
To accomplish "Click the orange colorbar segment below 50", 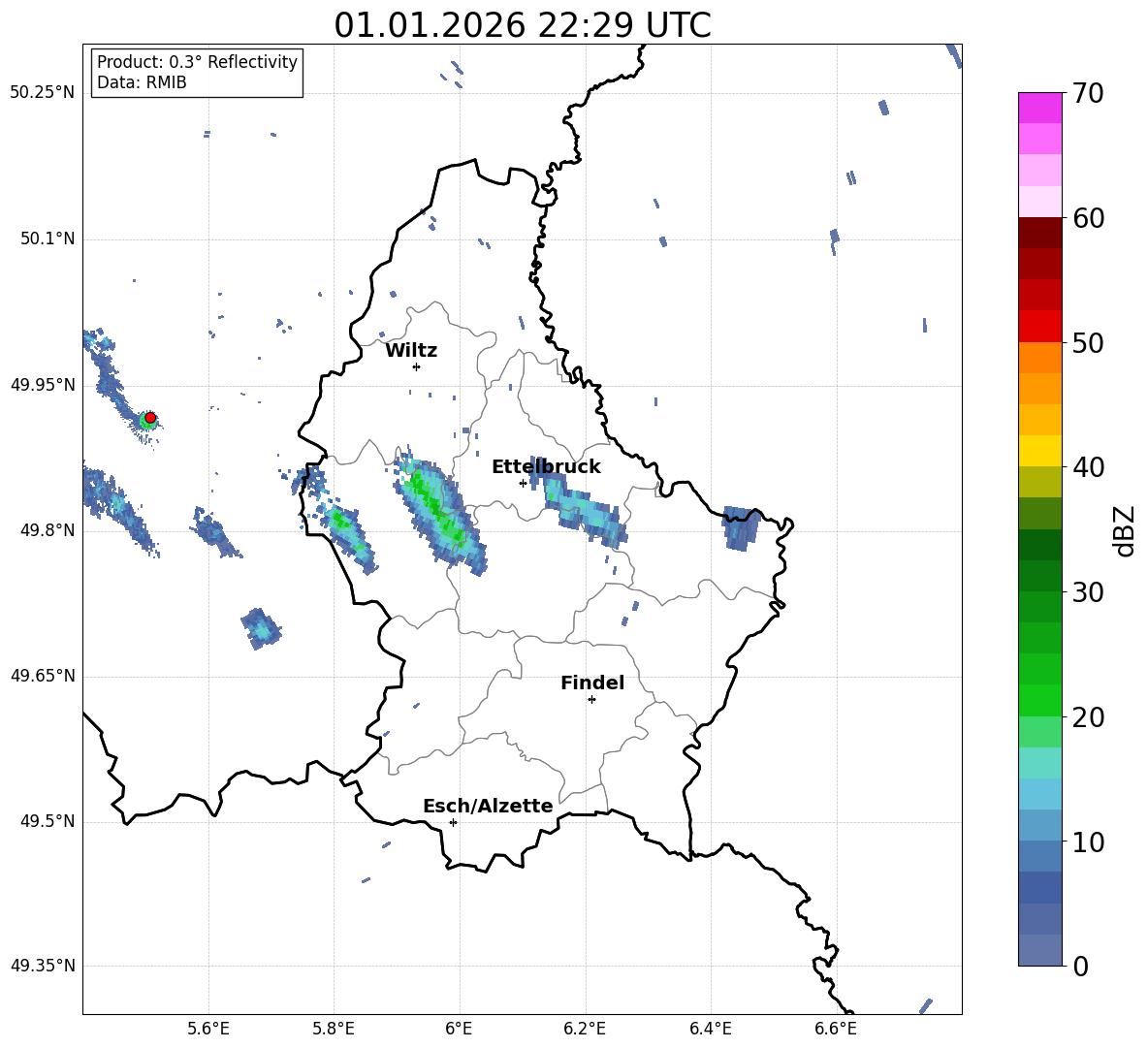I will pos(1039,358).
